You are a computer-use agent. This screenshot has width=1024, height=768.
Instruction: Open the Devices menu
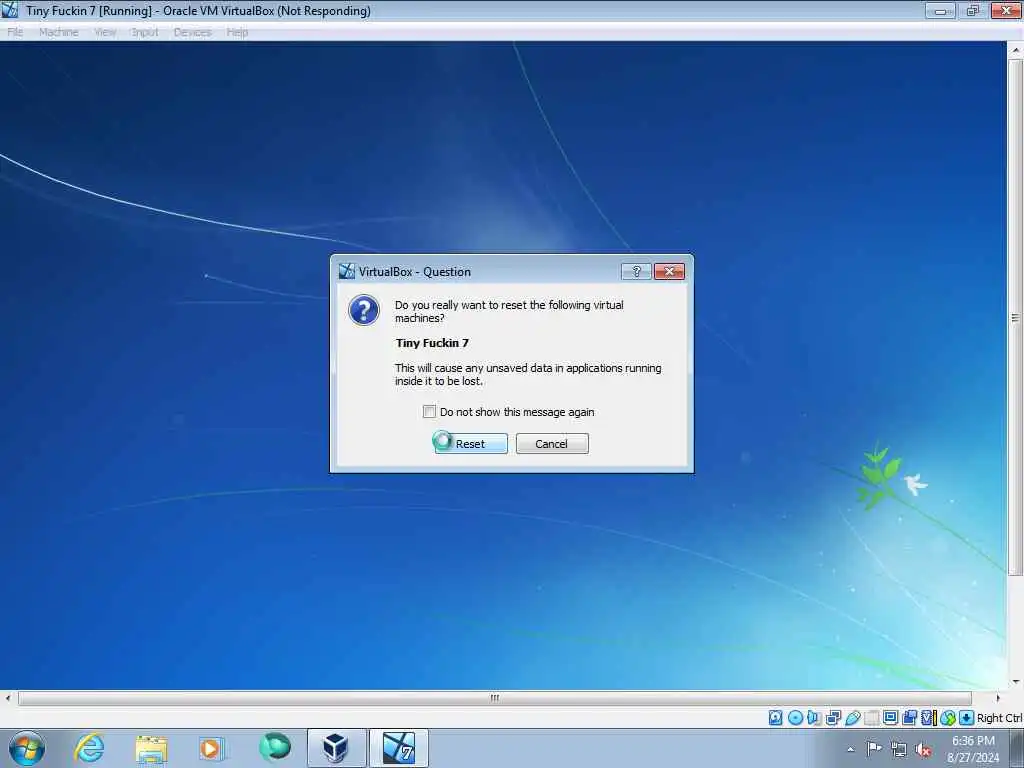click(x=192, y=32)
